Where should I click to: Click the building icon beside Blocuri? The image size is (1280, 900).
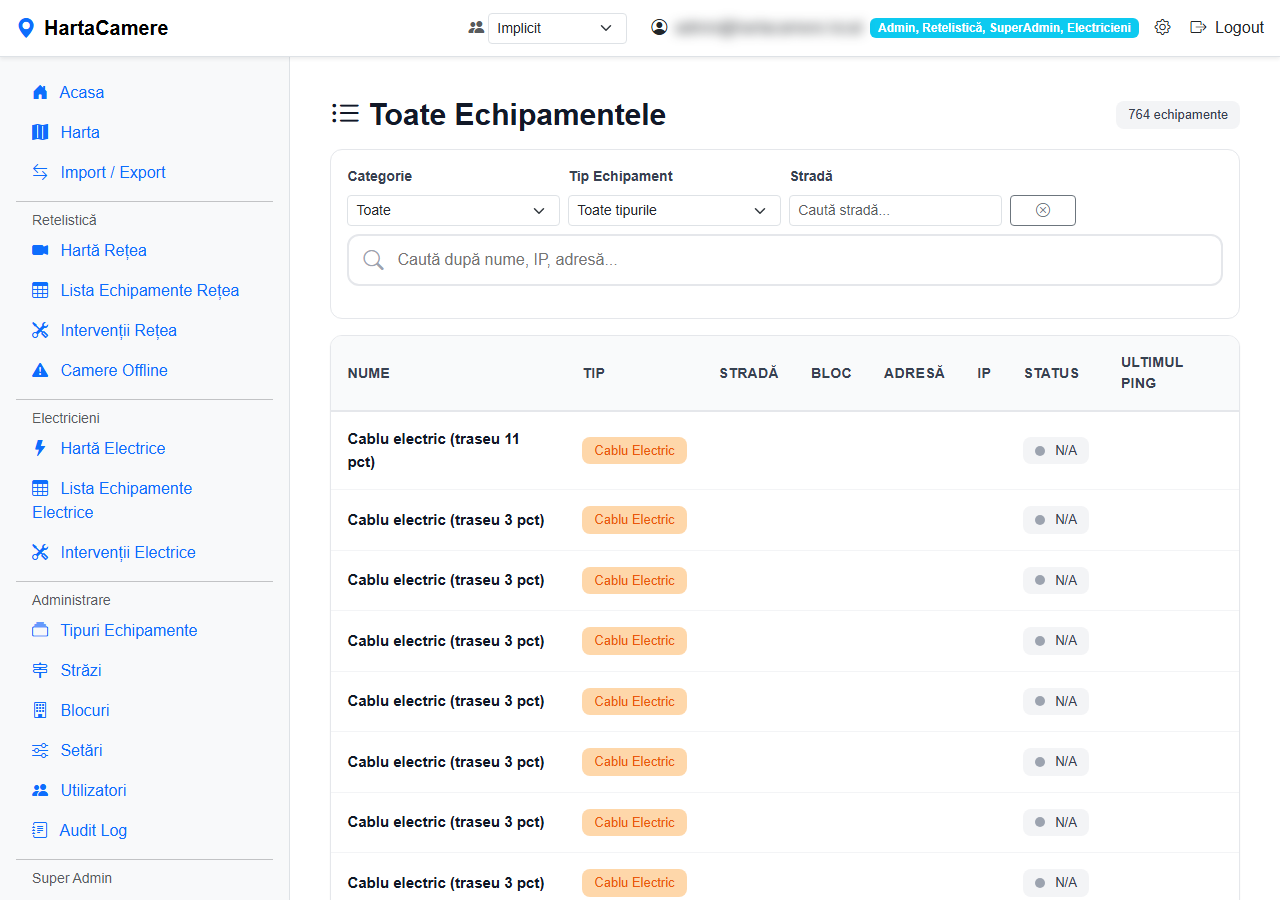click(40, 710)
